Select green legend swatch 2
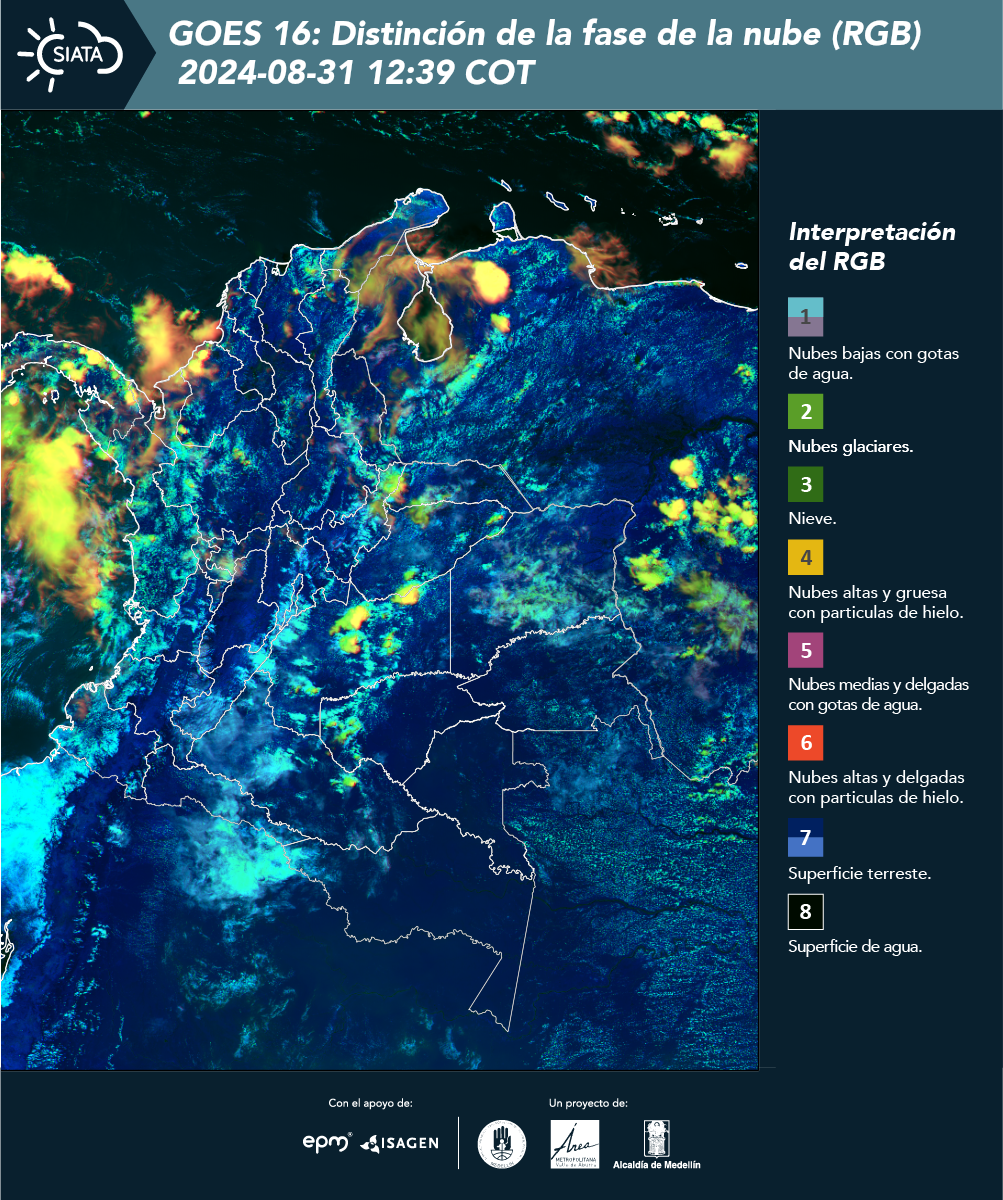Screen dimensions: 1003x1200 [x=805, y=412]
